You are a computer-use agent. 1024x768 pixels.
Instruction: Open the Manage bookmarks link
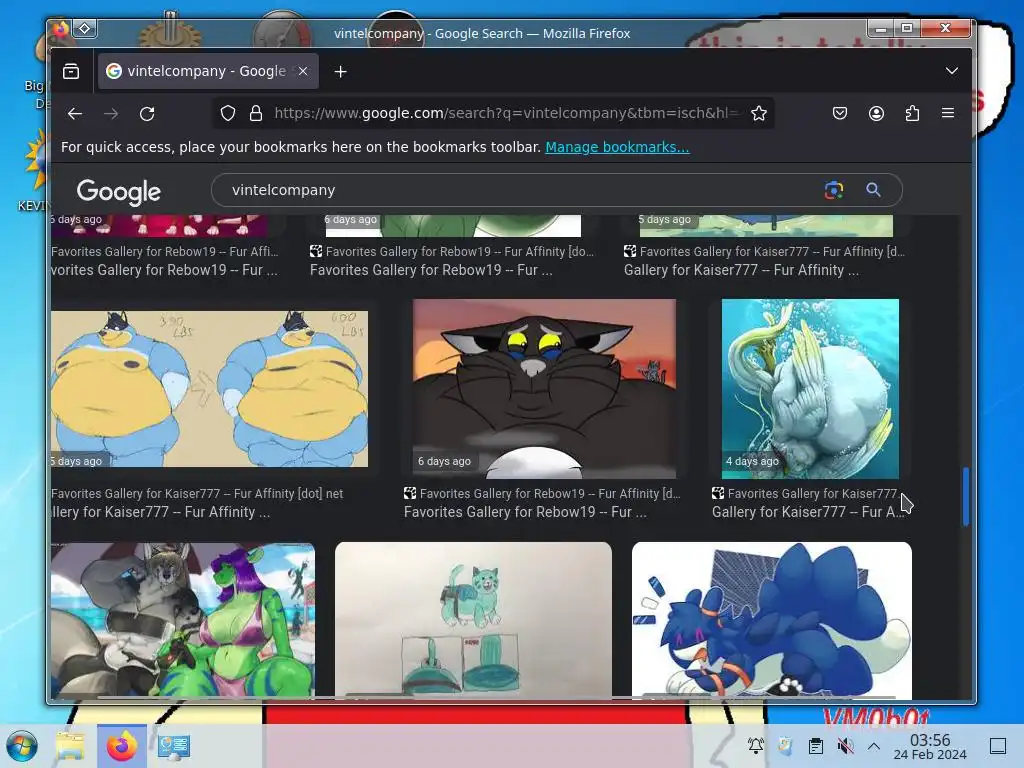[617, 147]
